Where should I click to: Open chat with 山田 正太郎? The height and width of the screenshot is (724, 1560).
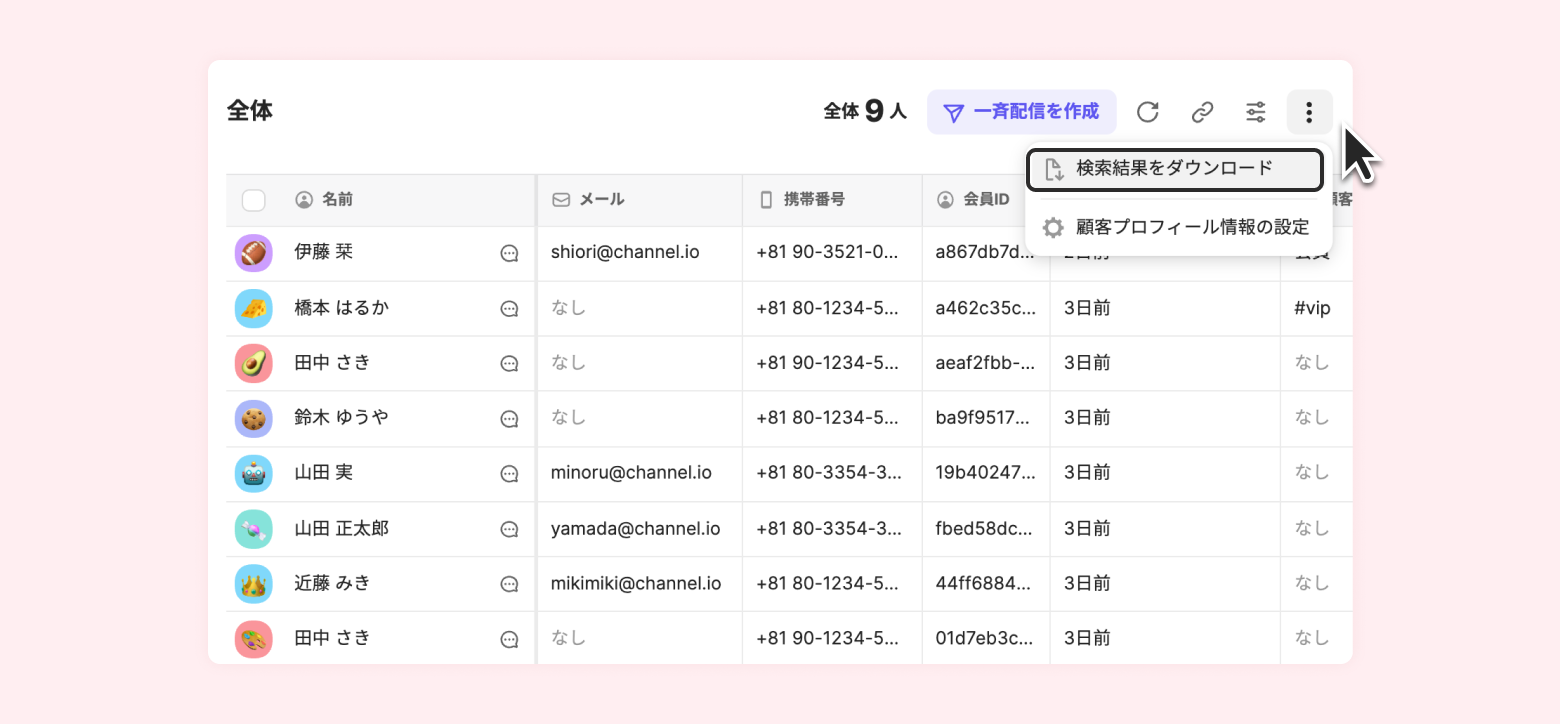(509, 529)
